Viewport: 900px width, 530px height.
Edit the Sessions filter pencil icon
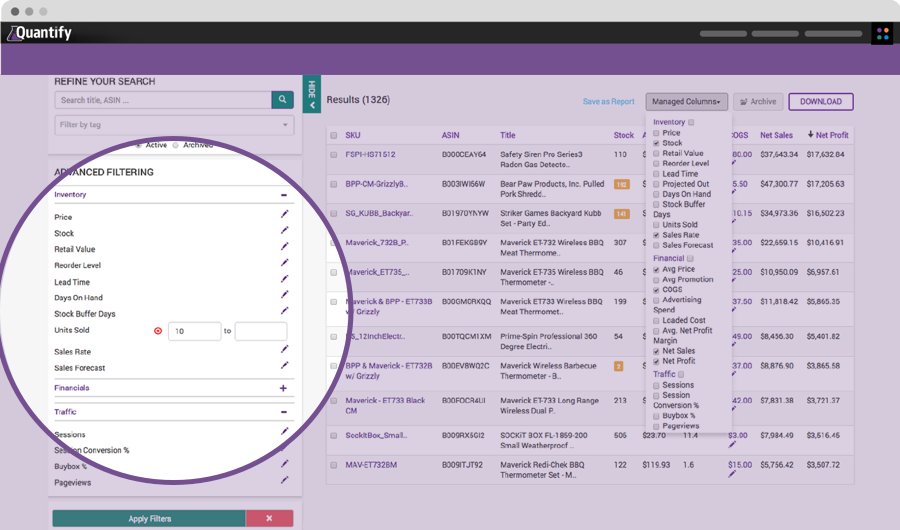click(284, 431)
